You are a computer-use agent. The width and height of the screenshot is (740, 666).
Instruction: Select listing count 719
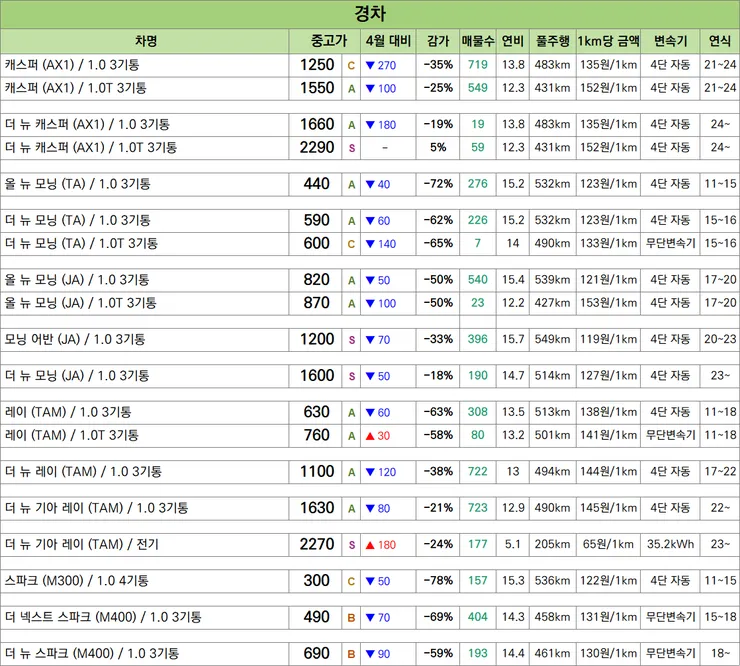coord(478,65)
